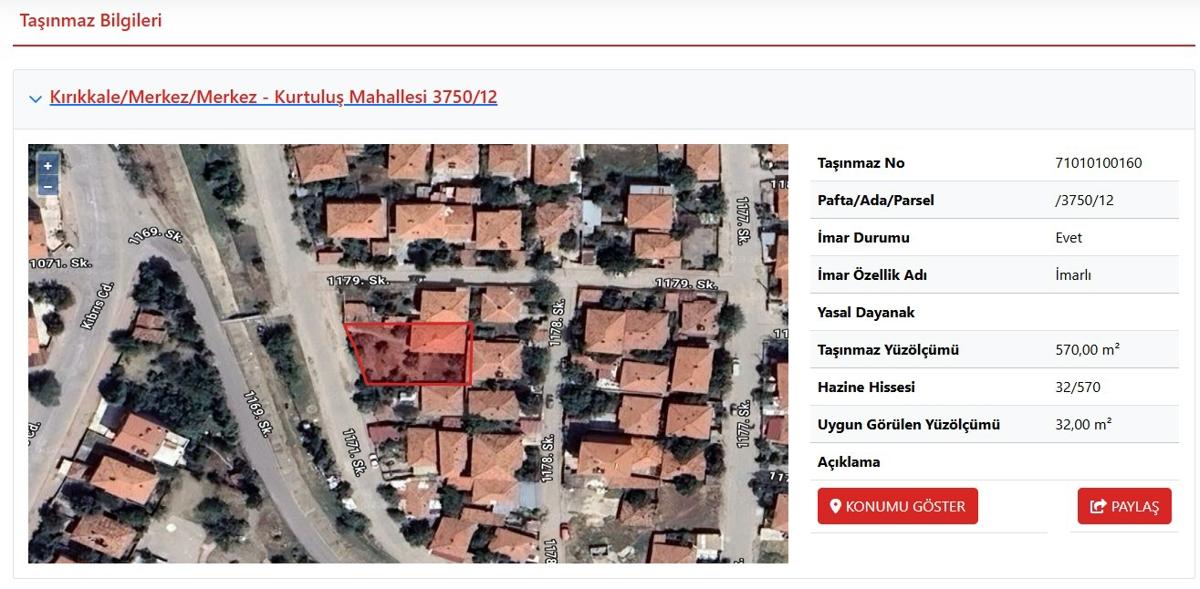The width and height of the screenshot is (1200, 589).
Task: Click the İmar Özellik Adı value İmarlı
Action: pyautogui.click(x=1073, y=275)
